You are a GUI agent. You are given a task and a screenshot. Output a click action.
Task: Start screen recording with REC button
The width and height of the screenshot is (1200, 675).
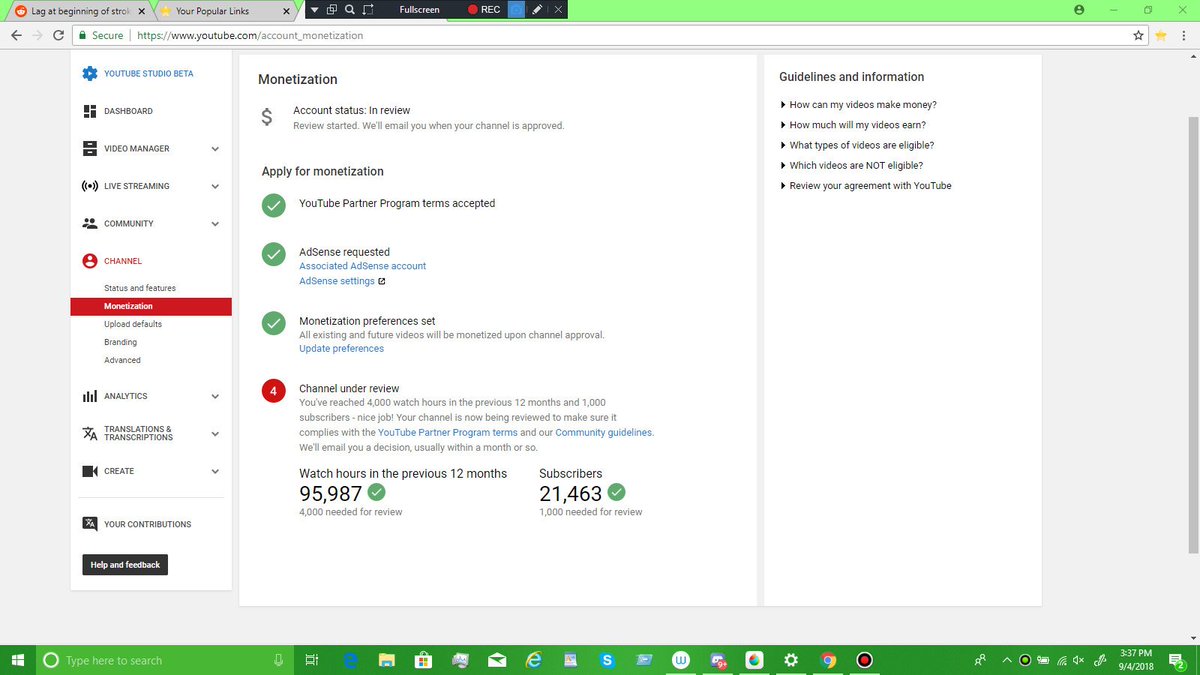[x=484, y=10]
